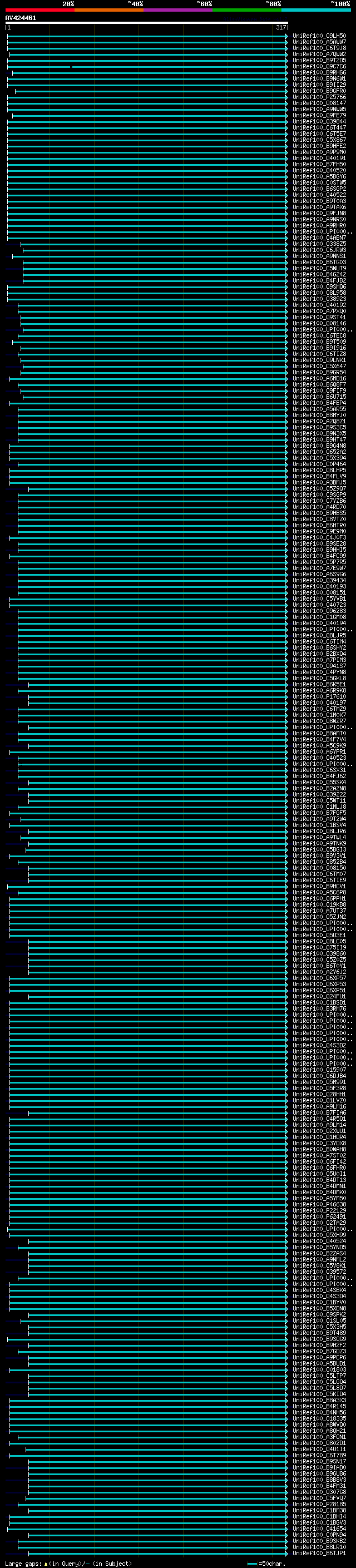The height and width of the screenshot is (1568, 356).
Task: Open hit UniRef100_Q9LH50
Action: 319,36
